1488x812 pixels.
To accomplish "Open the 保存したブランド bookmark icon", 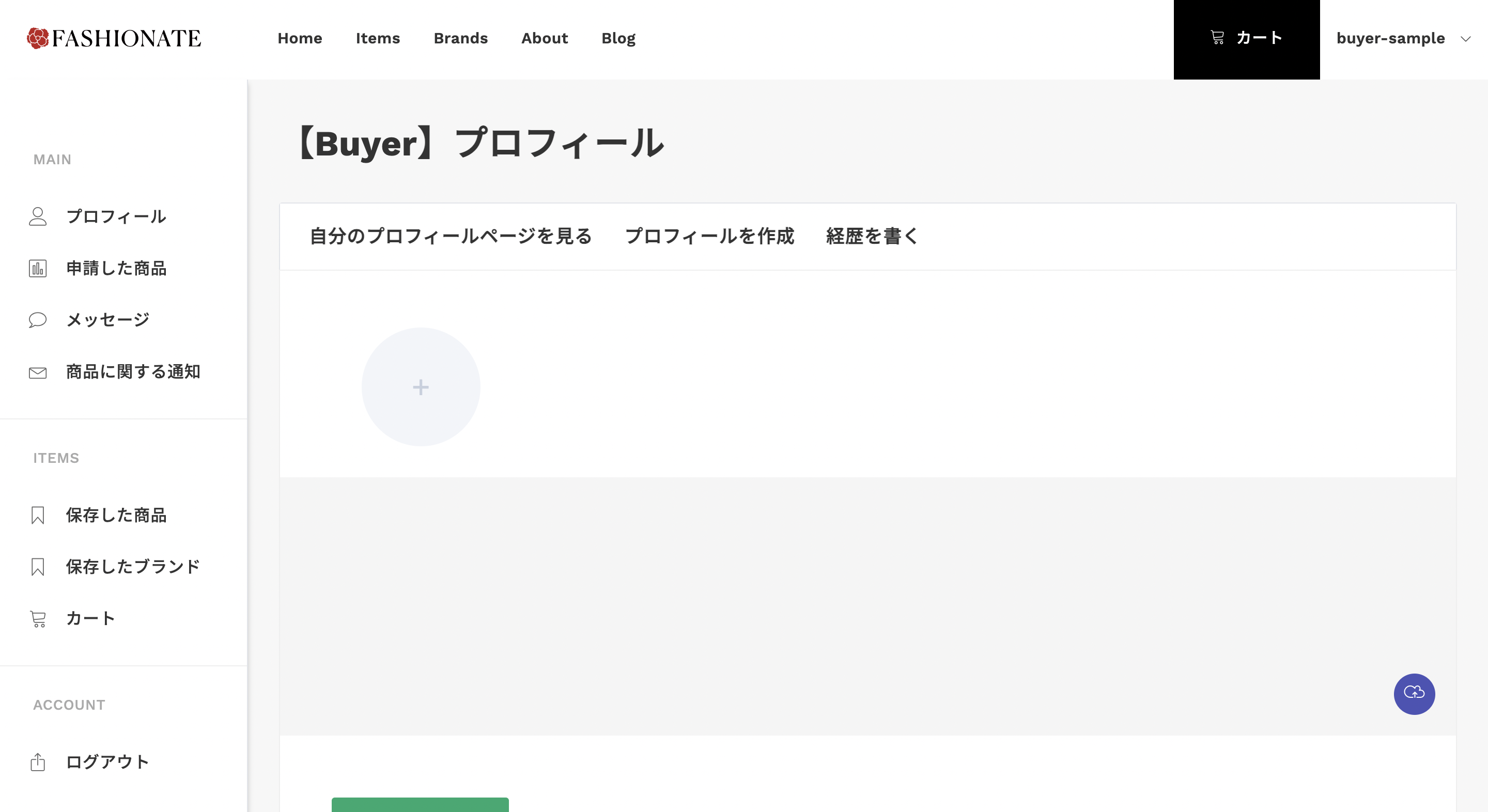I will 38,567.
